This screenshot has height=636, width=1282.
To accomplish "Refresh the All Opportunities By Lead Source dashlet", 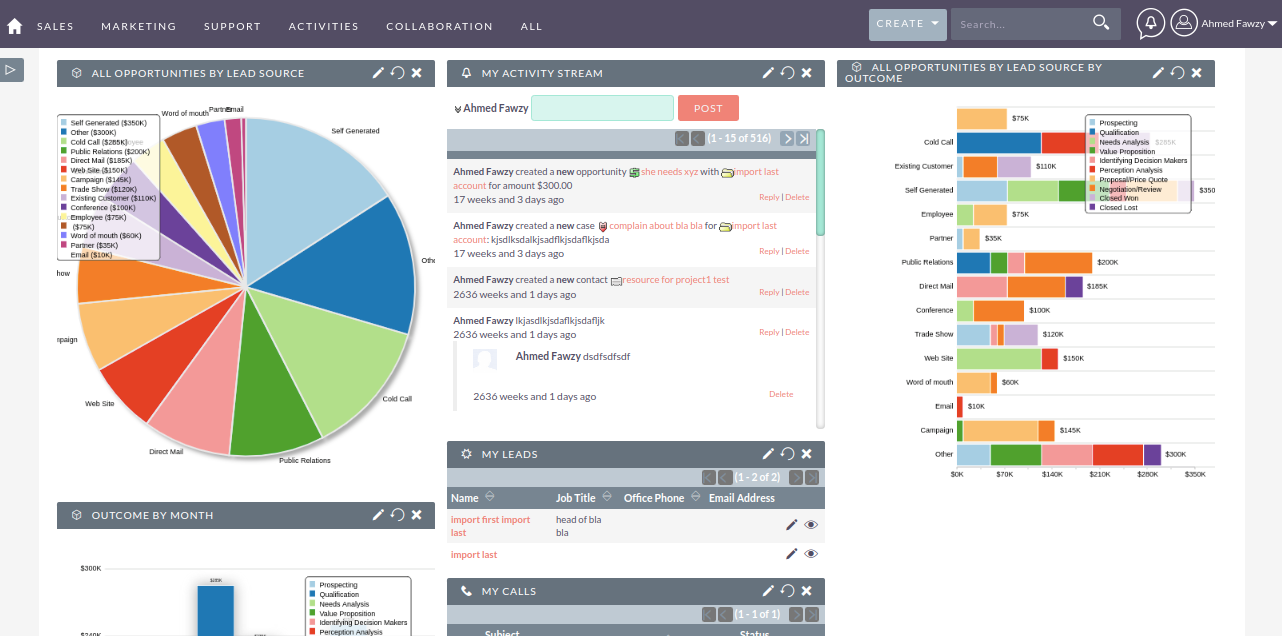I will 397,73.
